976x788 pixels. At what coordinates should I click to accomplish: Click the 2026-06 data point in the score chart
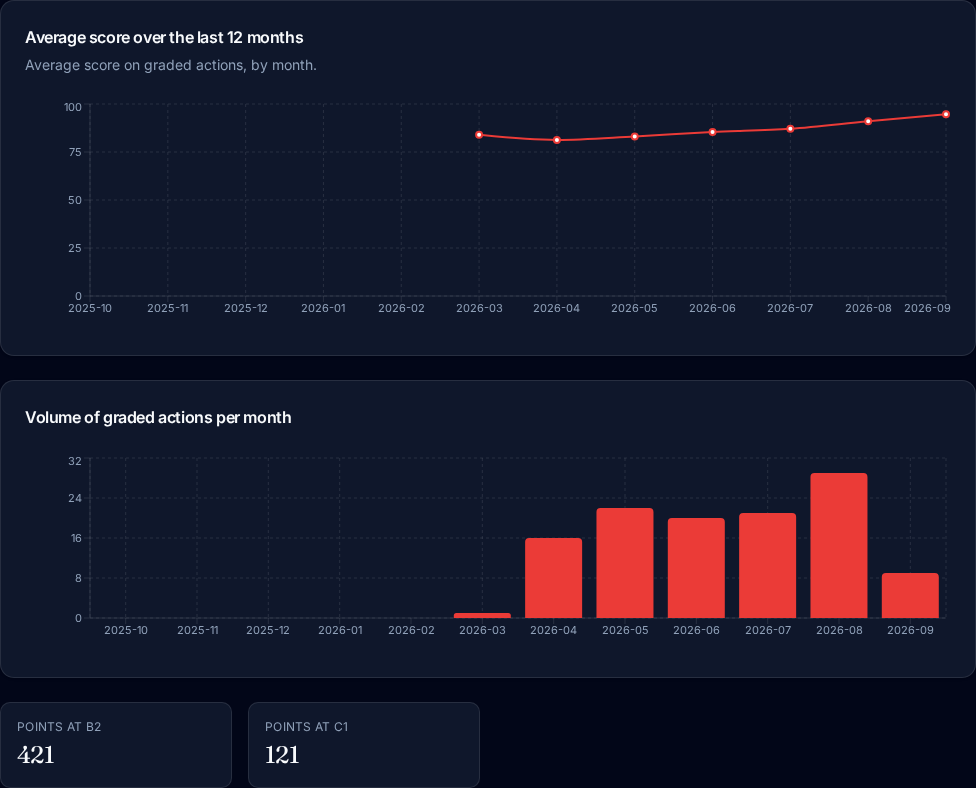click(x=713, y=132)
